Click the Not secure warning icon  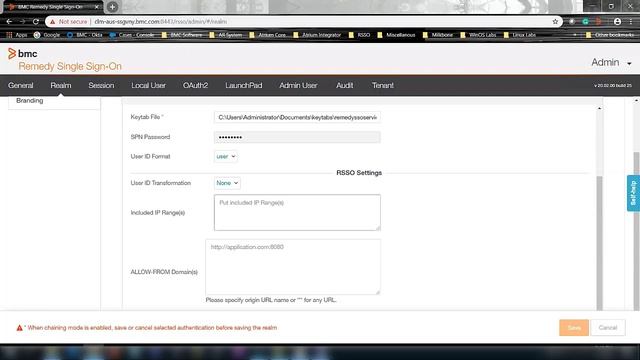53,22
